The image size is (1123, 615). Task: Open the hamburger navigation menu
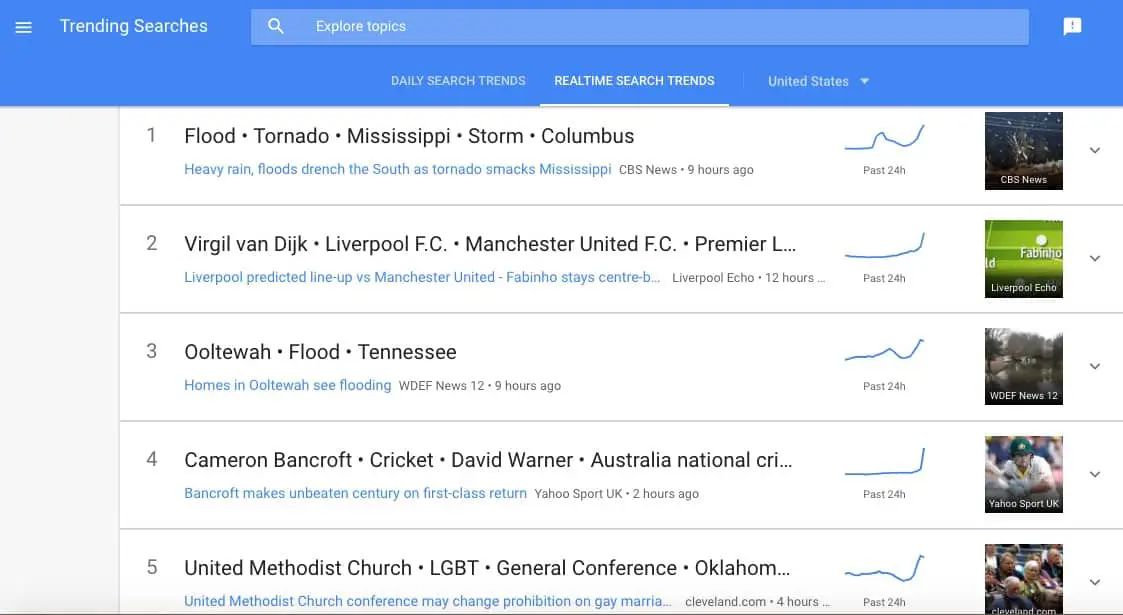pyautogui.click(x=24, y=27)
